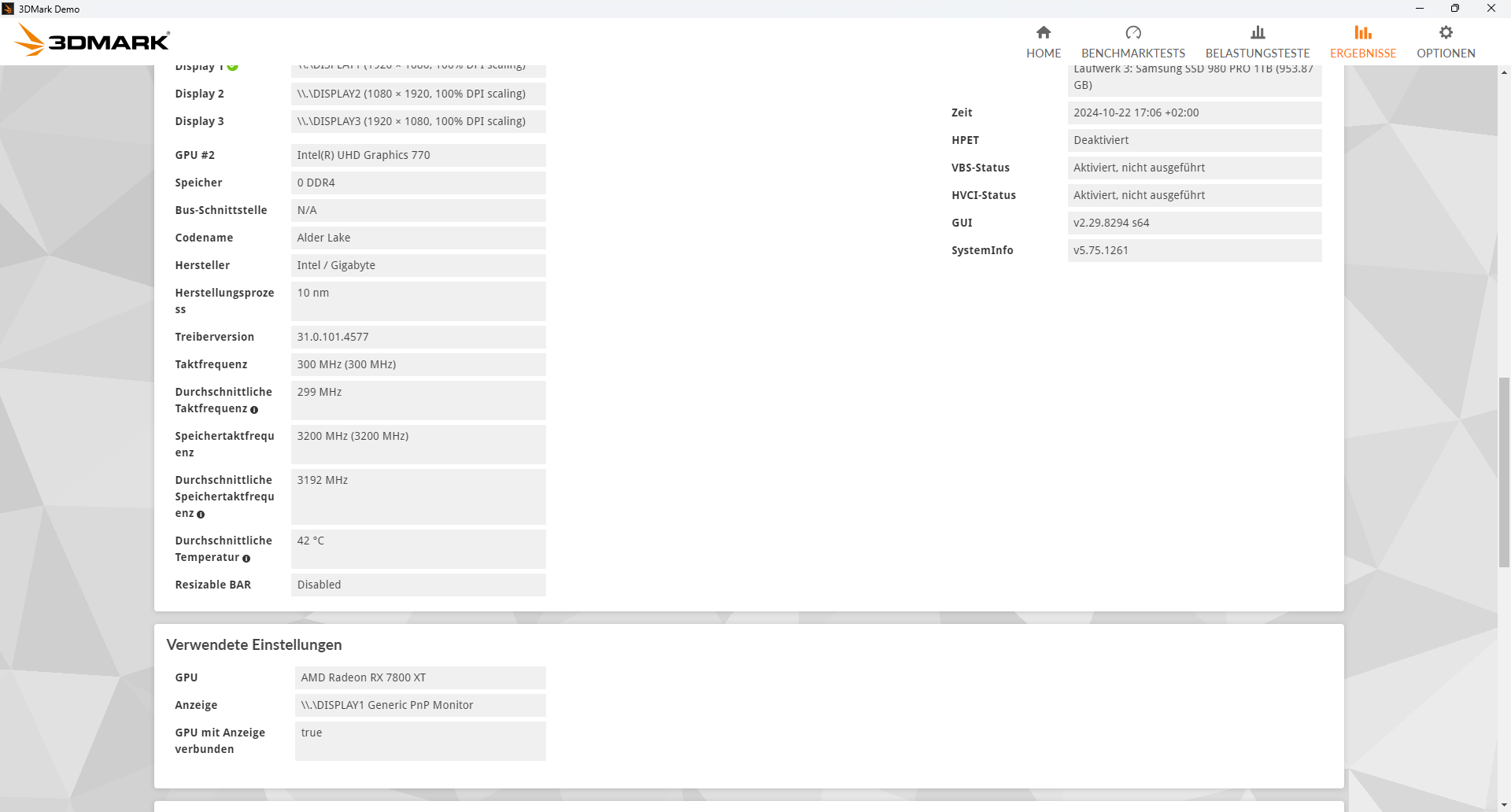
Task: Click the vertical scrollbar thumb
Action: (x=1504, y=472)
